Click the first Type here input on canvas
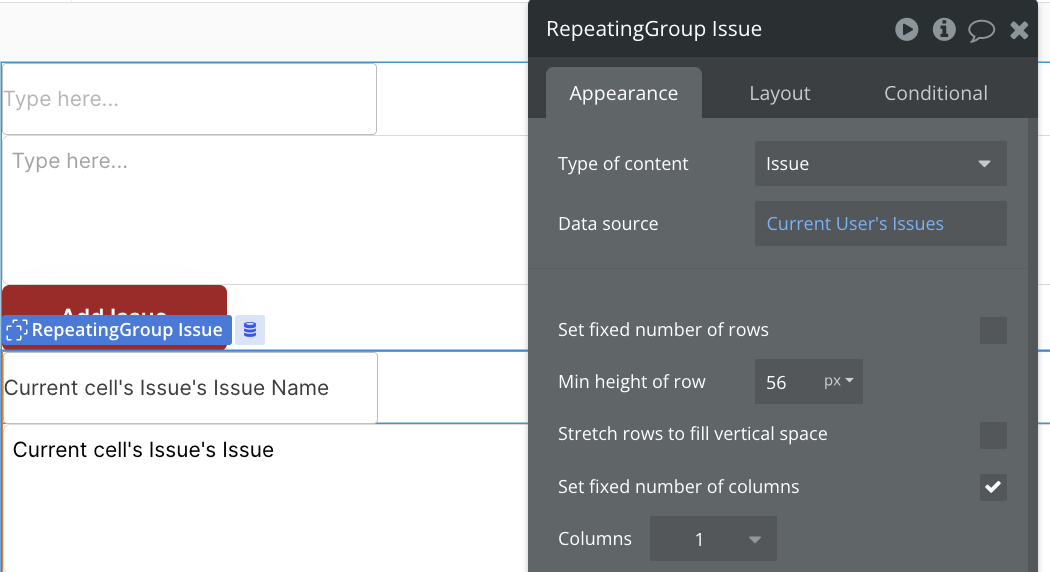 pos(190,99)
